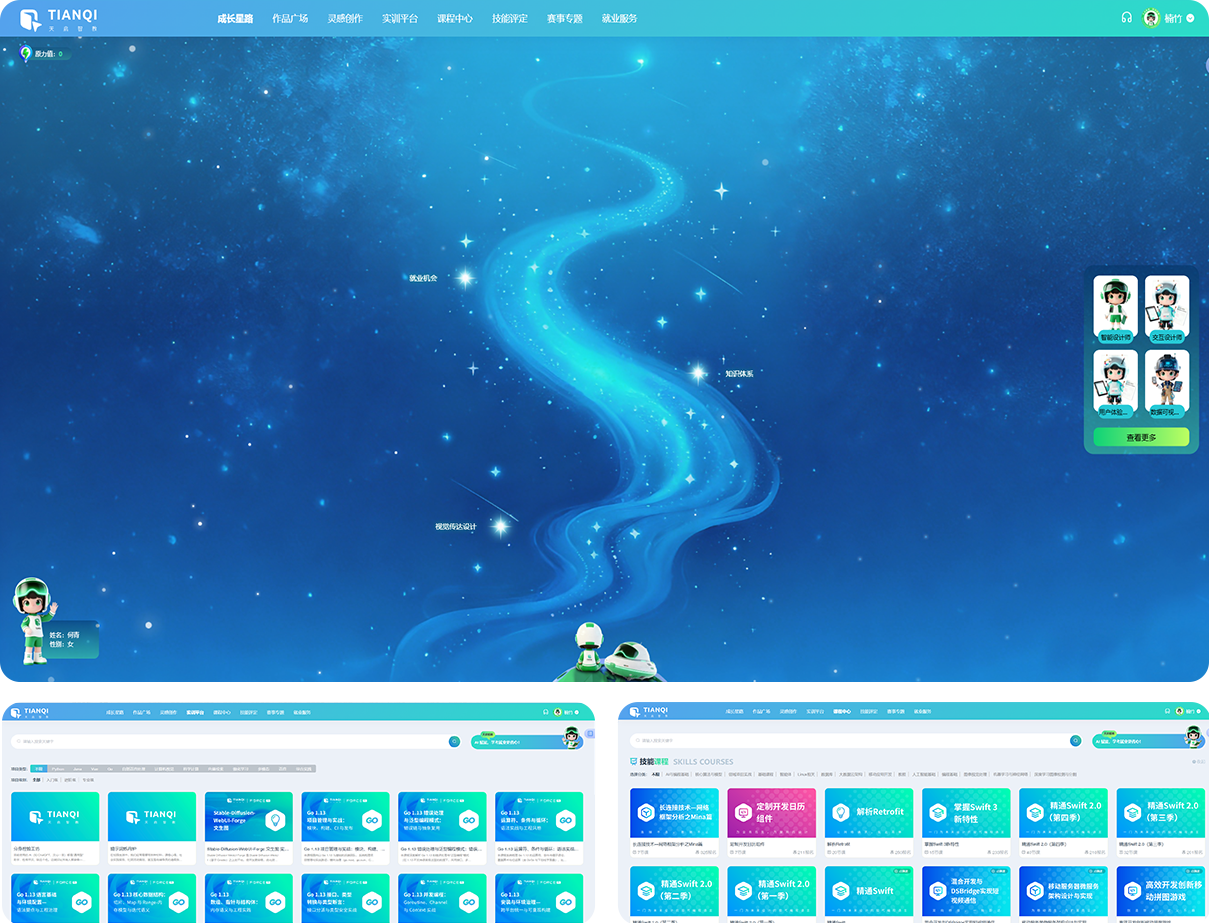Open the 解析Retrofit course card
This screenshot has height=923, width=1209.
pyautogui.click(x=868, y=819)
